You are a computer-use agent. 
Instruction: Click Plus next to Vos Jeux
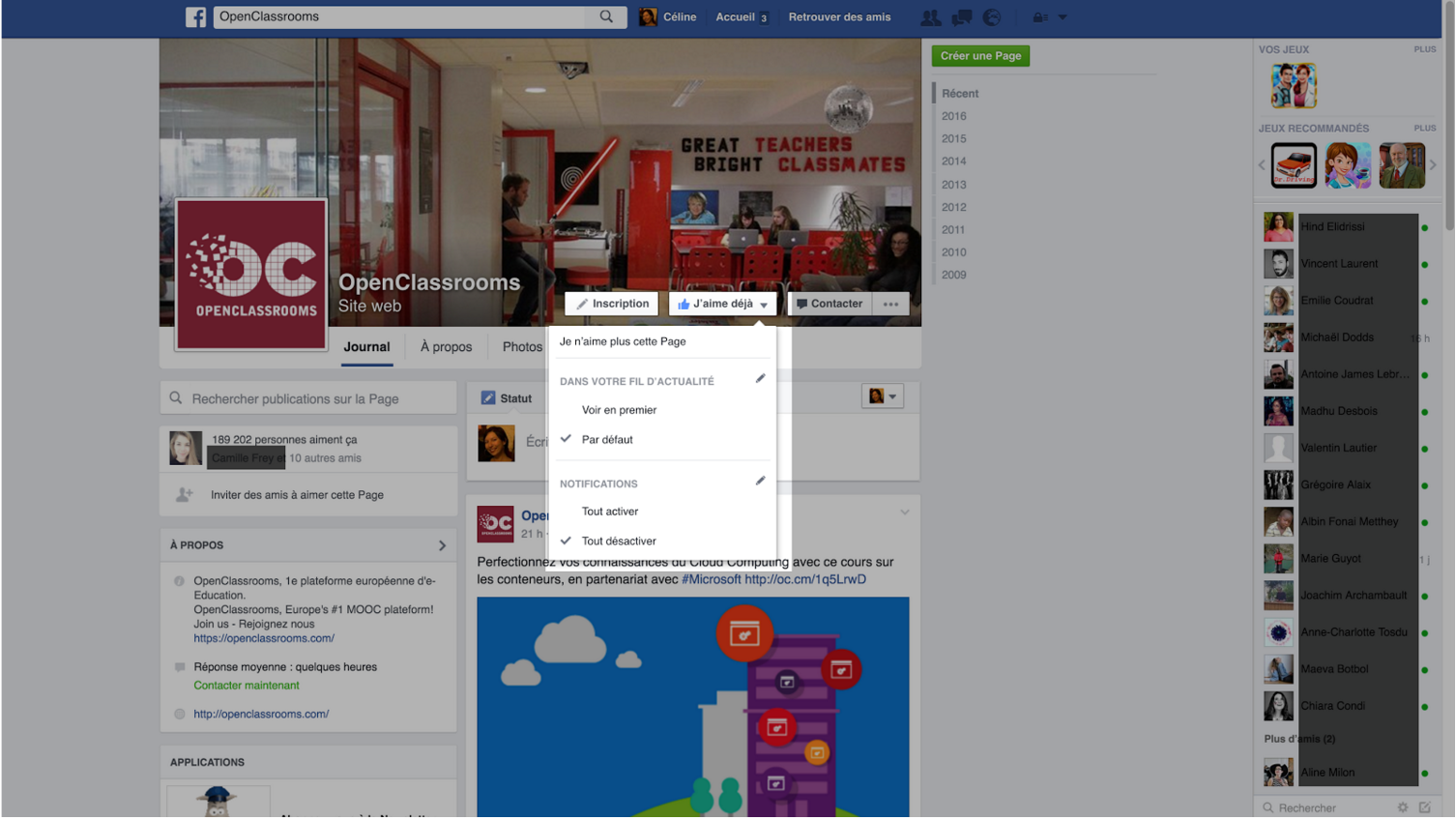click(x=1424, y=49)
